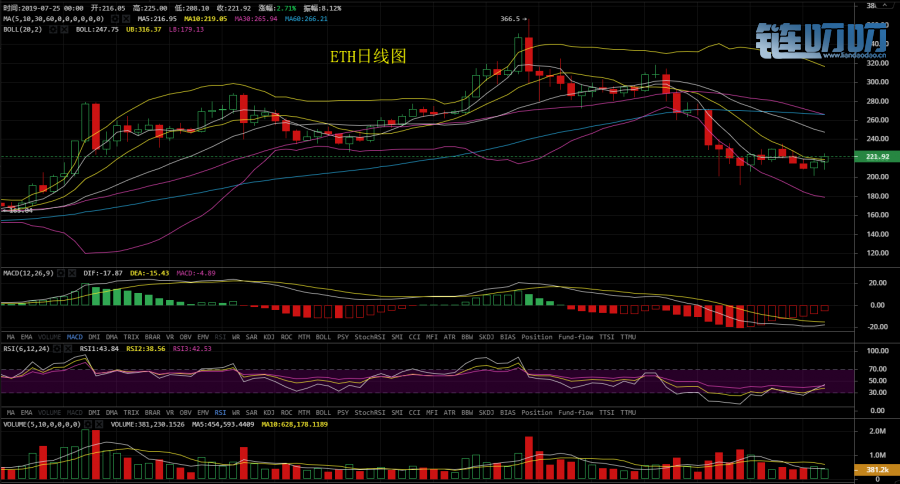
Task: Open settings for MA(5,10,30,60) indicator
Action: click(115, 19)
